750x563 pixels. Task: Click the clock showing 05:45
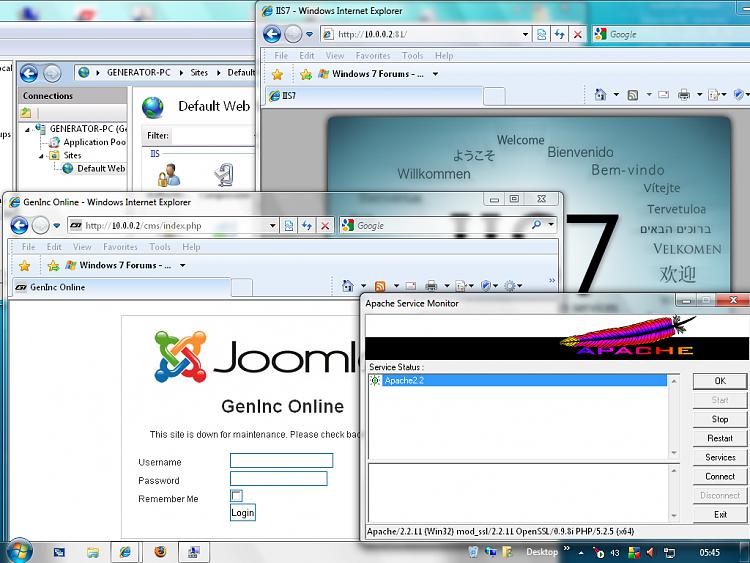709,553
